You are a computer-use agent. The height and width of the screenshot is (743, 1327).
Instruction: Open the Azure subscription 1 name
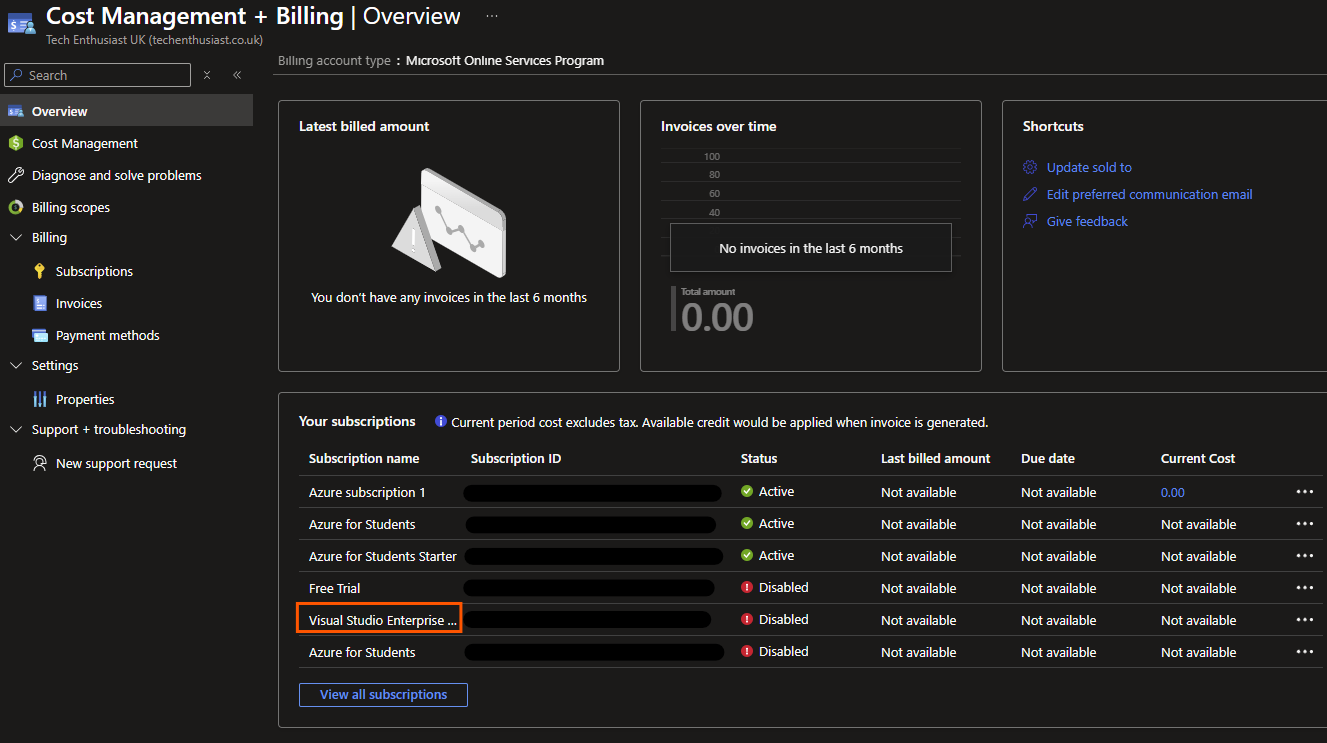[367, 492]
